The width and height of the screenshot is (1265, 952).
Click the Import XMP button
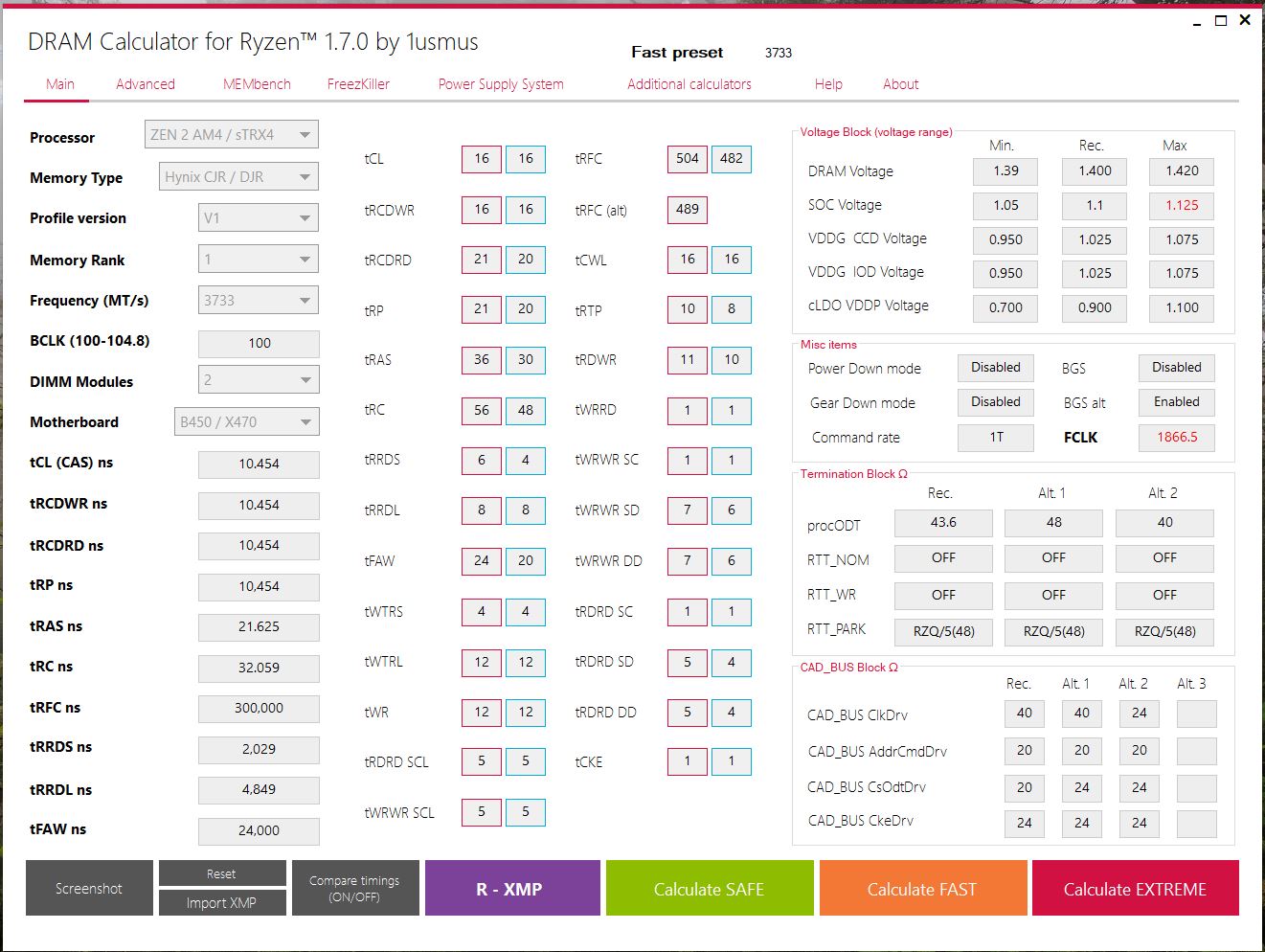[x=222, y=903]
